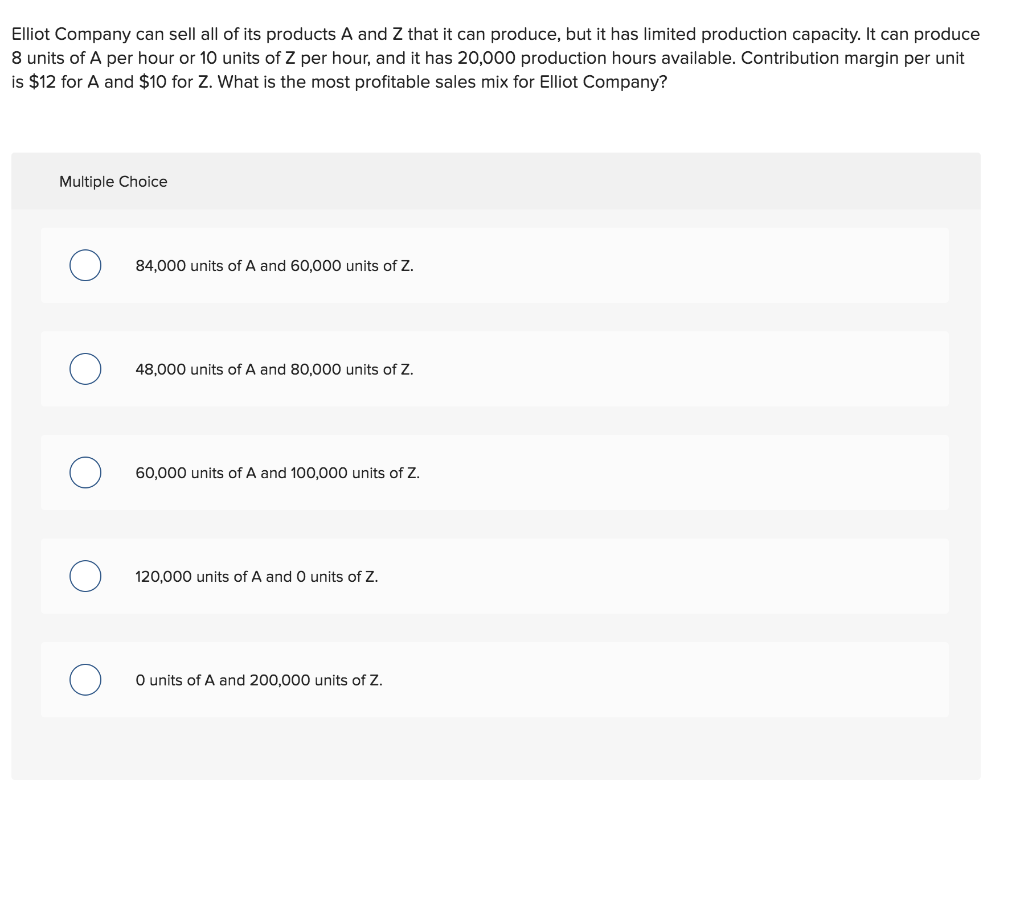This screenshot has width=1024, height=904.
Task: Click the answer text '84,000 units of A and 60,000 units of Z'
Action: coord(274,266)
